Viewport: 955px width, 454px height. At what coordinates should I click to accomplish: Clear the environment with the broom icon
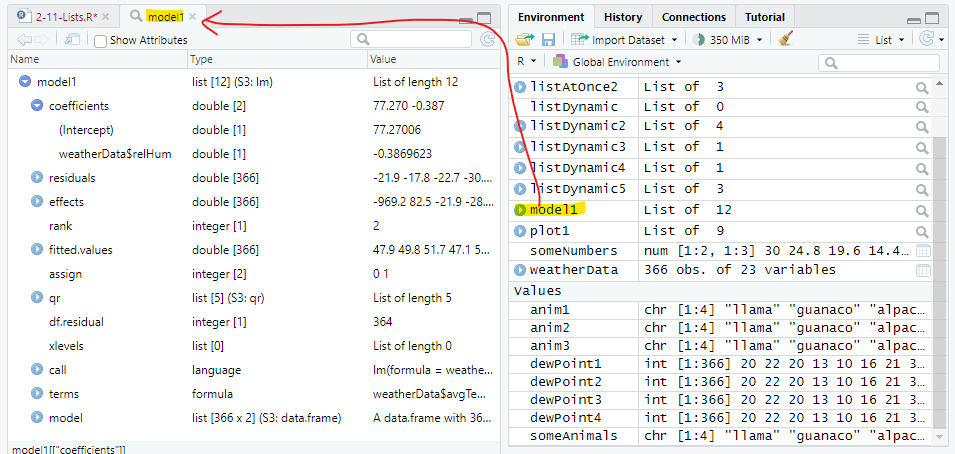click(x=786, y=40)
